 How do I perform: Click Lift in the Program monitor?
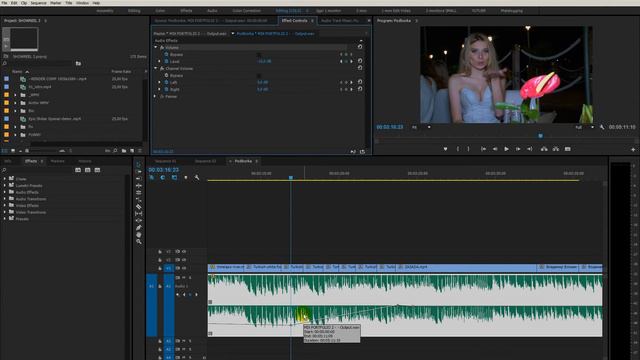pyautogui.click(x=544, y=149)
